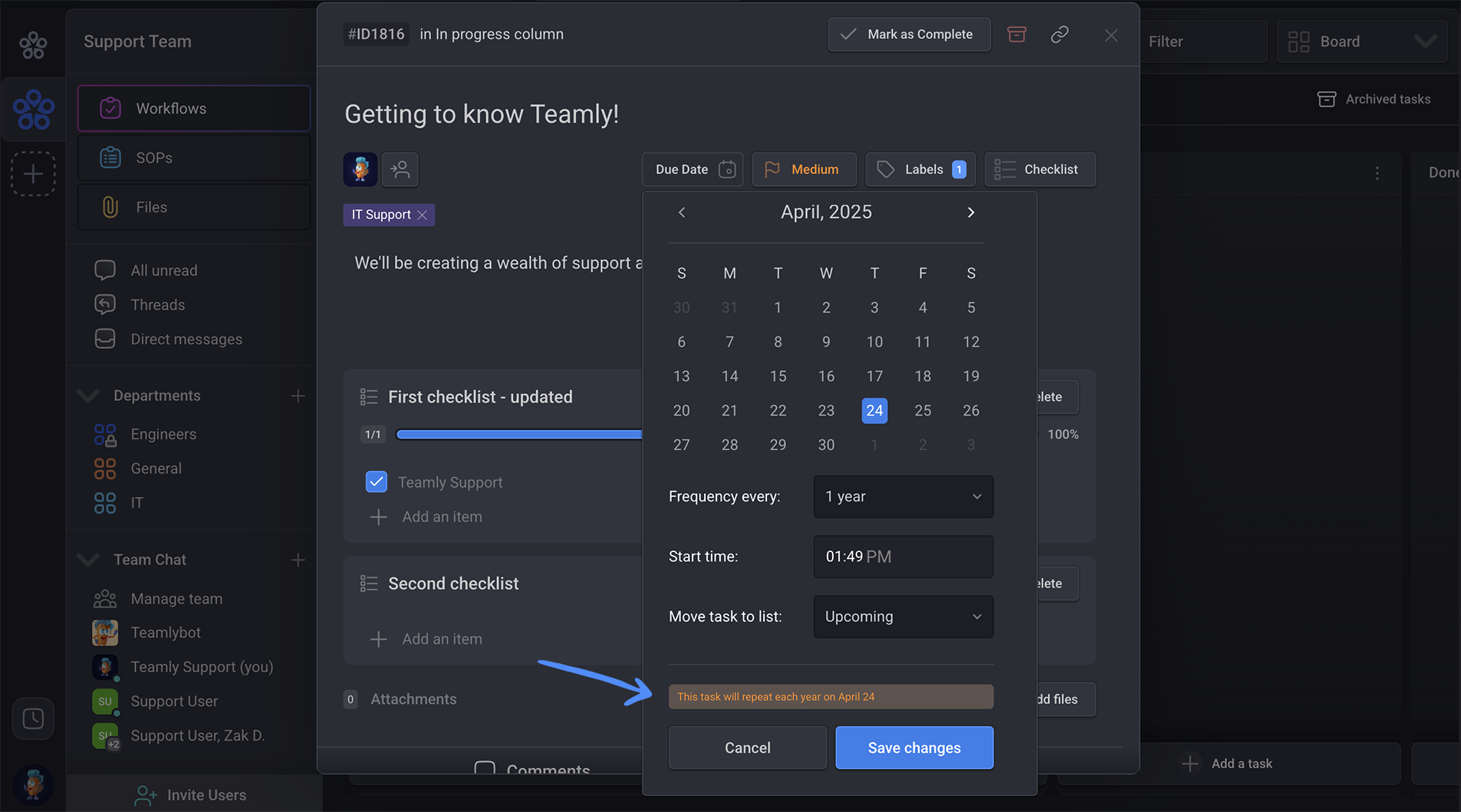
Task: Click Cancel in the date picker
Action: click(747, 748)
